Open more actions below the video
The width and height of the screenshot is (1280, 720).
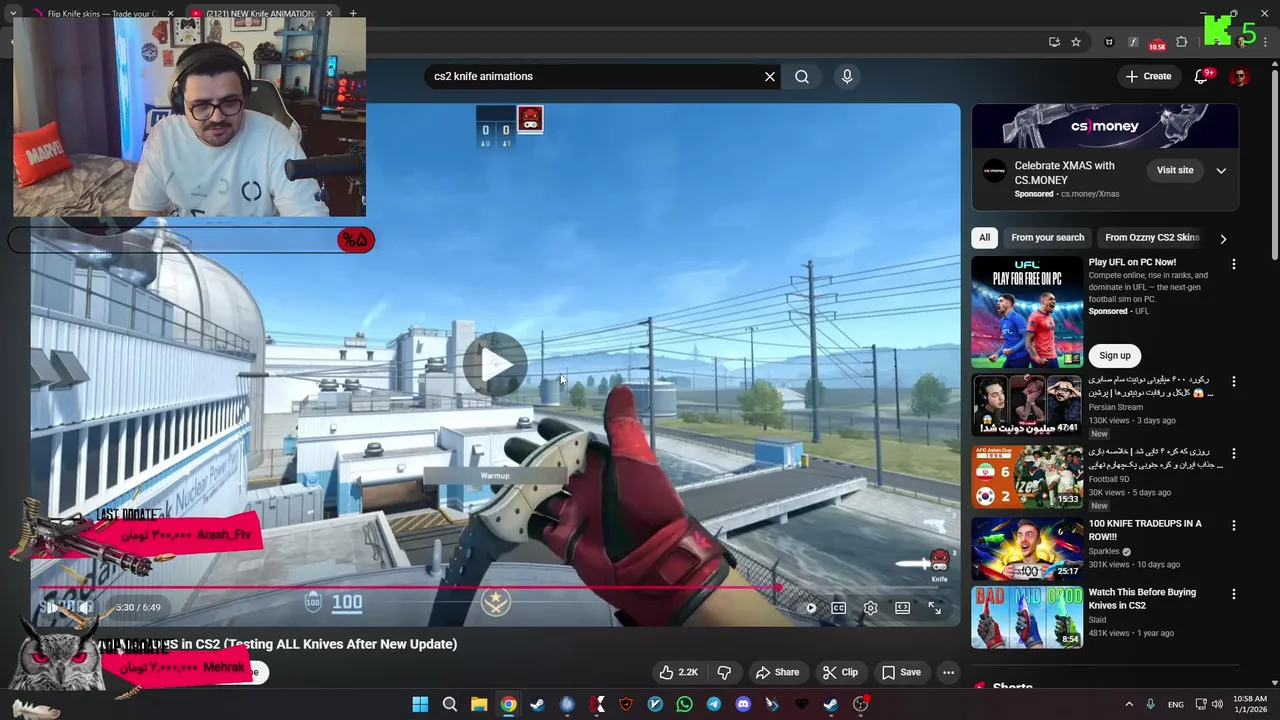[x=948, y=672]
